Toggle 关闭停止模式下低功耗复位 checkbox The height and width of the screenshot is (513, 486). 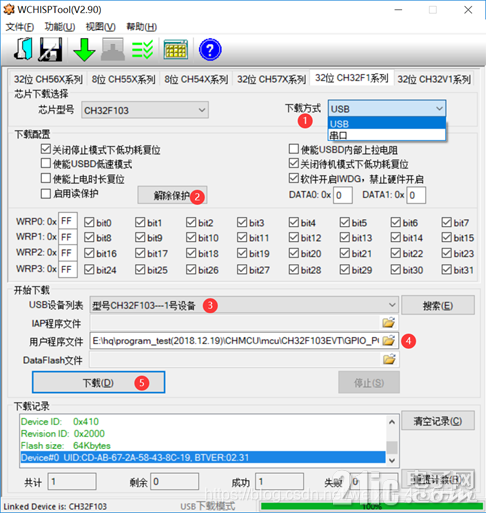pyautogui.click(x=46, y=149)
